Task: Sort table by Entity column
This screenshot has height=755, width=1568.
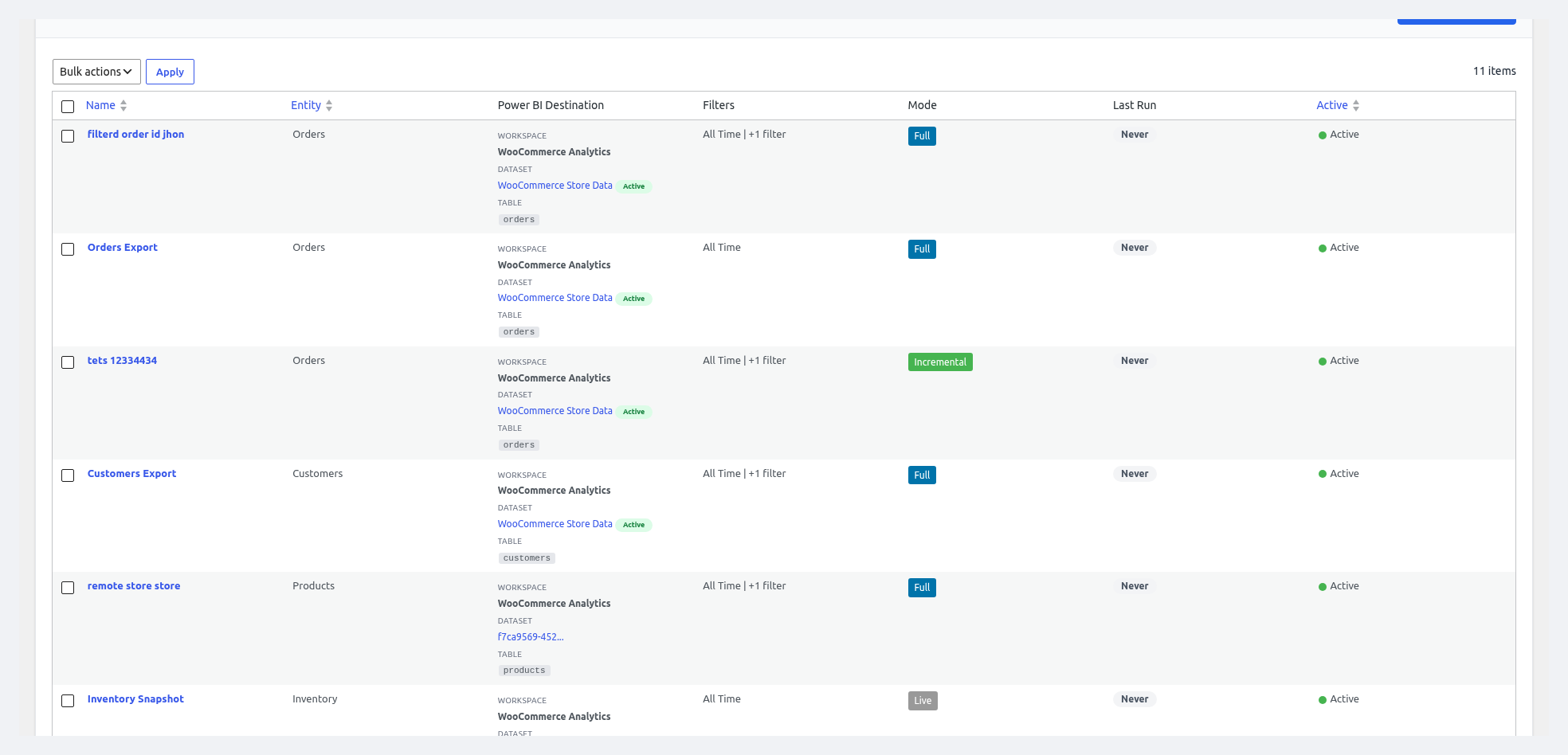Action: (306, 105)
